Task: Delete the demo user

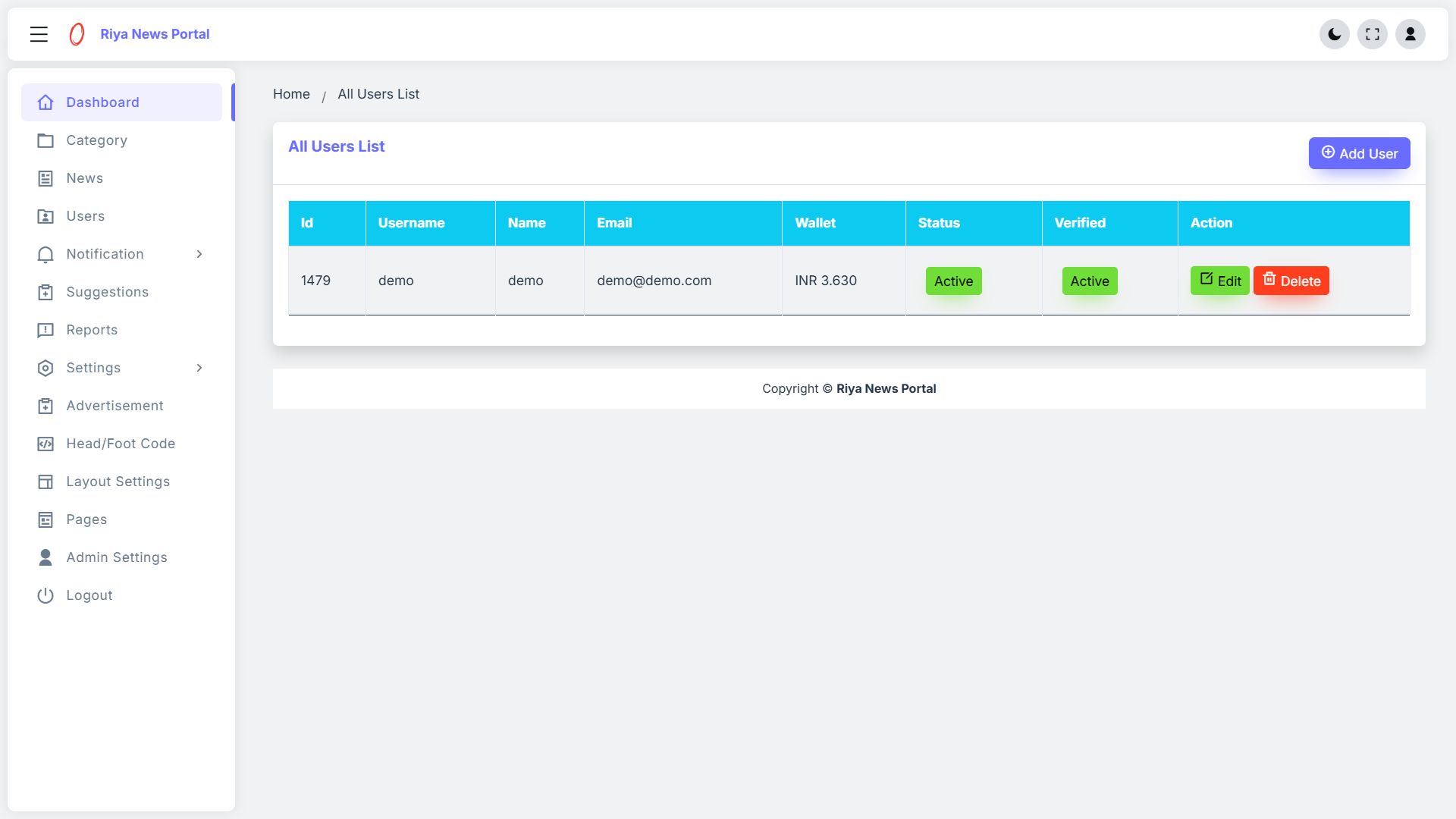Action: 1291,281
